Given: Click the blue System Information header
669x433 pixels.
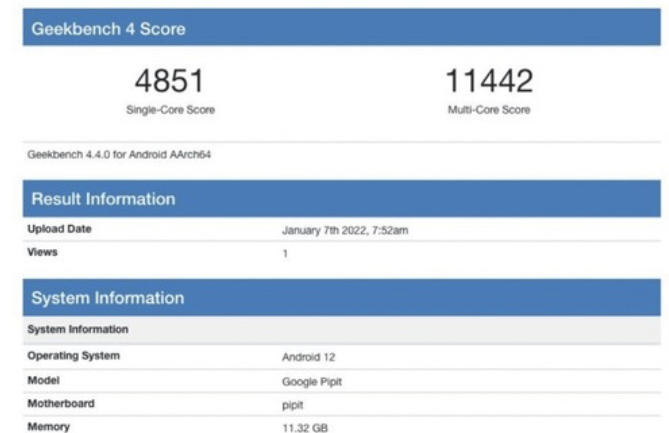Looking at the screenshot, I should click(x=342, y=298).
